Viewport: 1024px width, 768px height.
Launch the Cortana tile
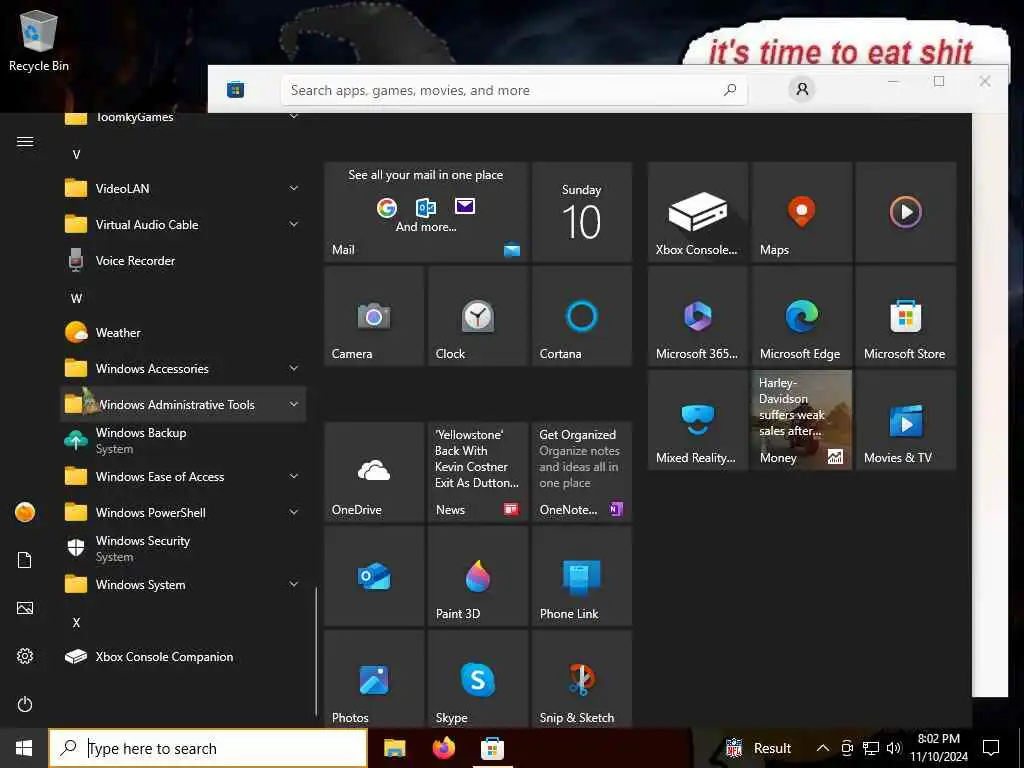(x=581, y=316)
